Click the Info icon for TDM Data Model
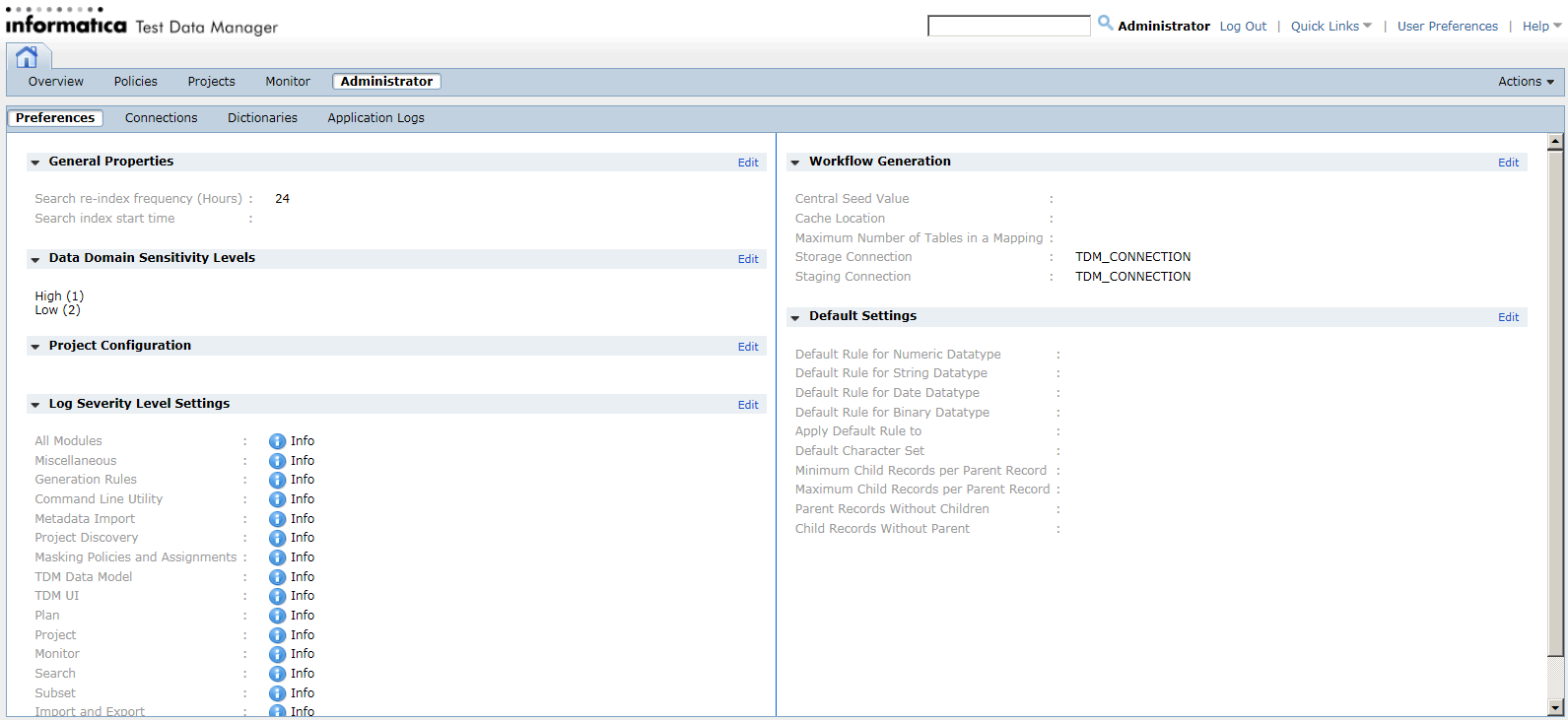This screenshot has width=1568, height=720. point(277,577)
